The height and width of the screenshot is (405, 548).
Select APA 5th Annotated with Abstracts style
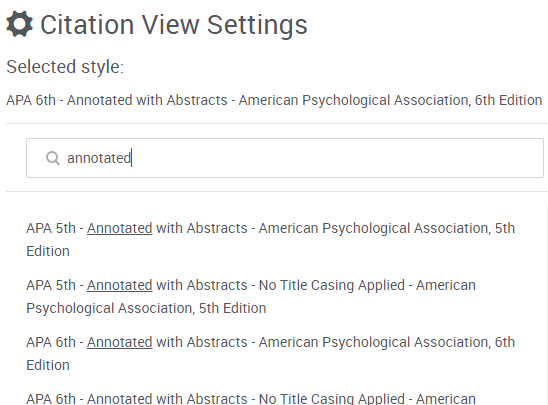point(271,239)
